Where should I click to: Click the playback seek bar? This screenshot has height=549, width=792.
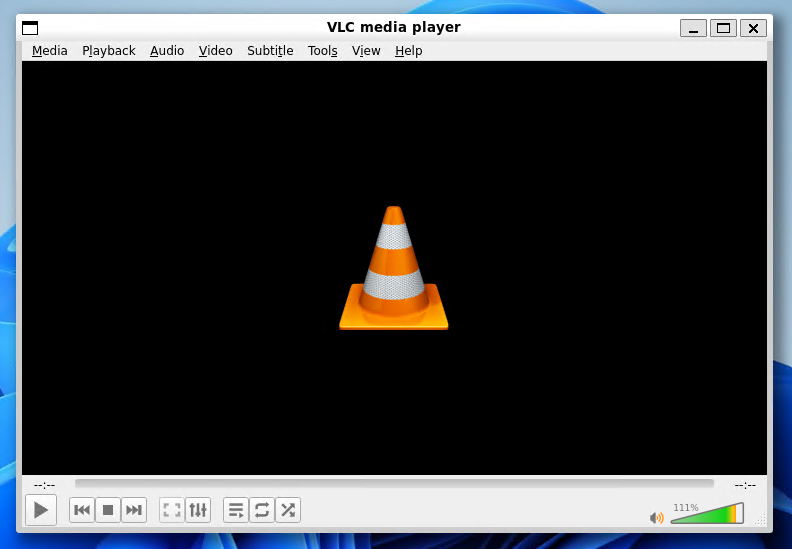(394, 484)
